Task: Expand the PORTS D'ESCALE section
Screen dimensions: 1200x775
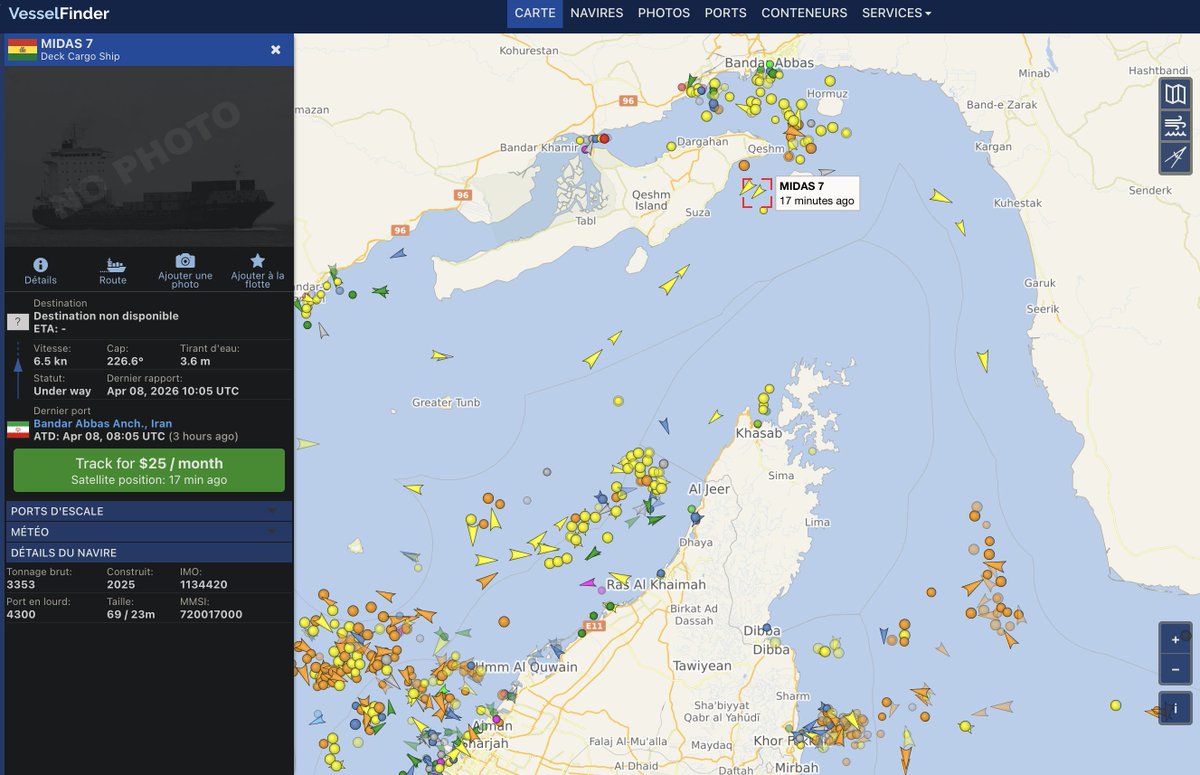Action: click(x=149, y=511)
